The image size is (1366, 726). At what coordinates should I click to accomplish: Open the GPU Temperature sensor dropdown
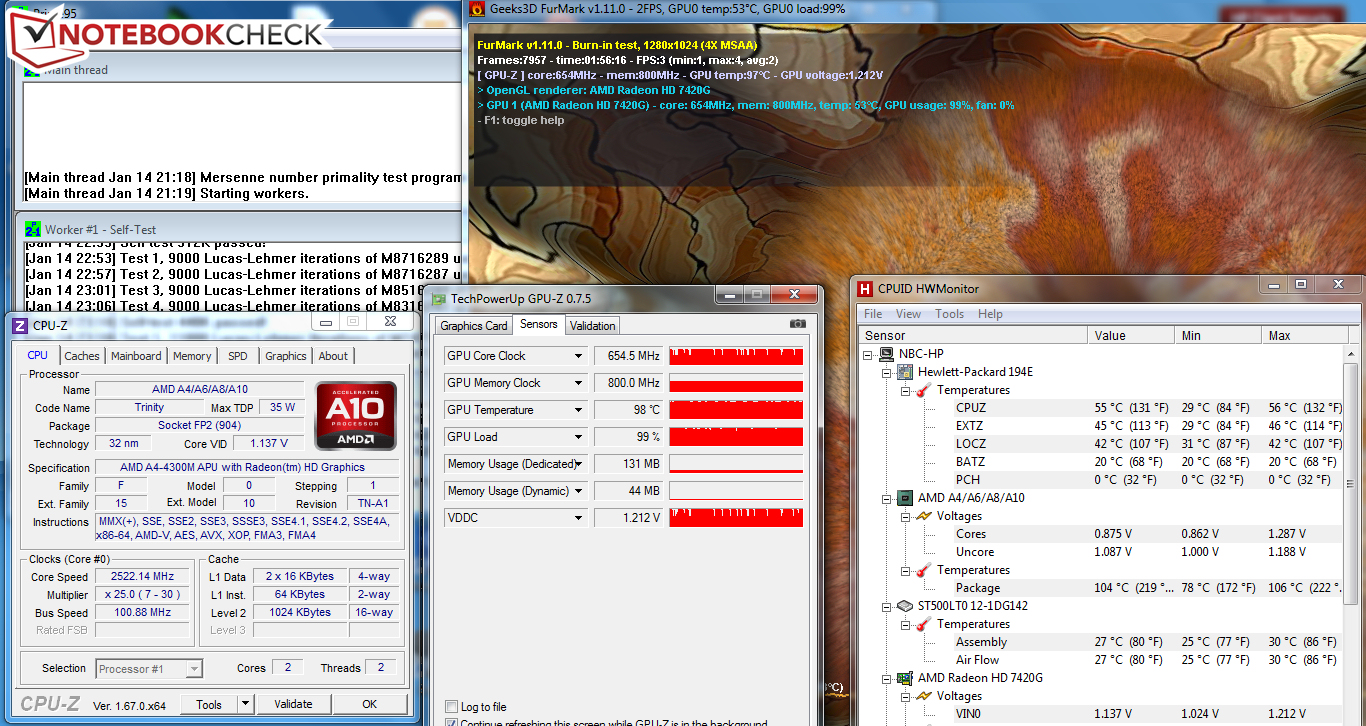[x=578, y=410]
